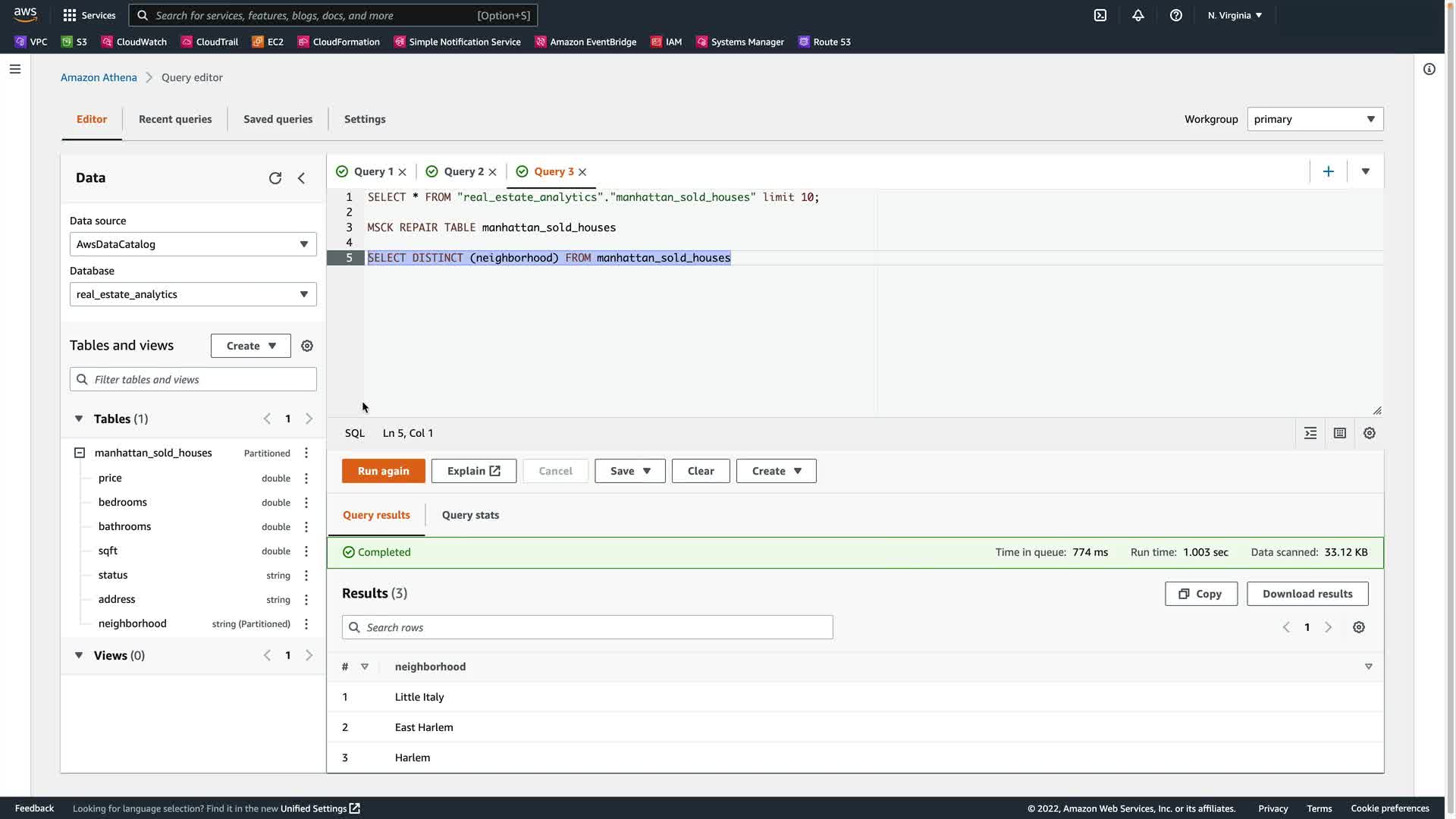Collapse the manahttan_sold_houses table tree

(80, 453)
